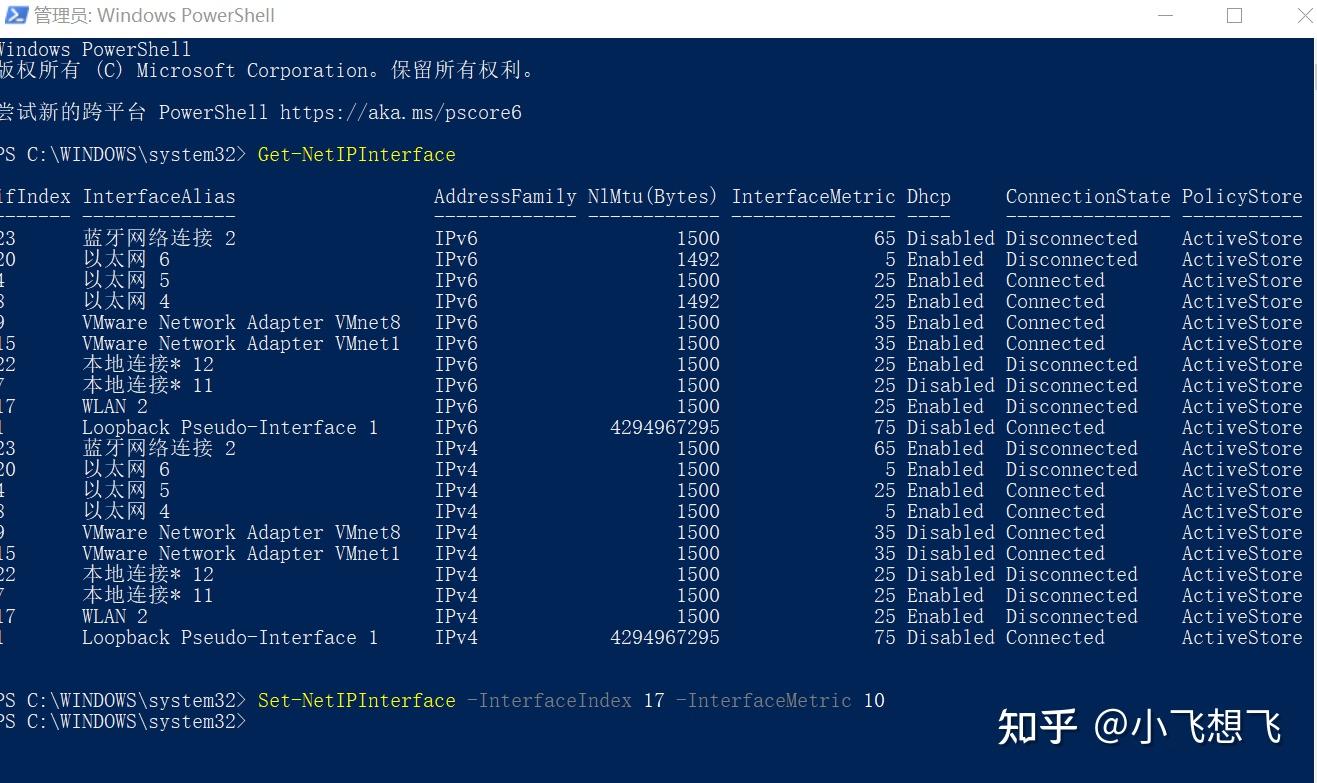Click the https://aka.ms/pscore6 link text
This screenshot has height=783, width=1317.
tap(400, 112)
